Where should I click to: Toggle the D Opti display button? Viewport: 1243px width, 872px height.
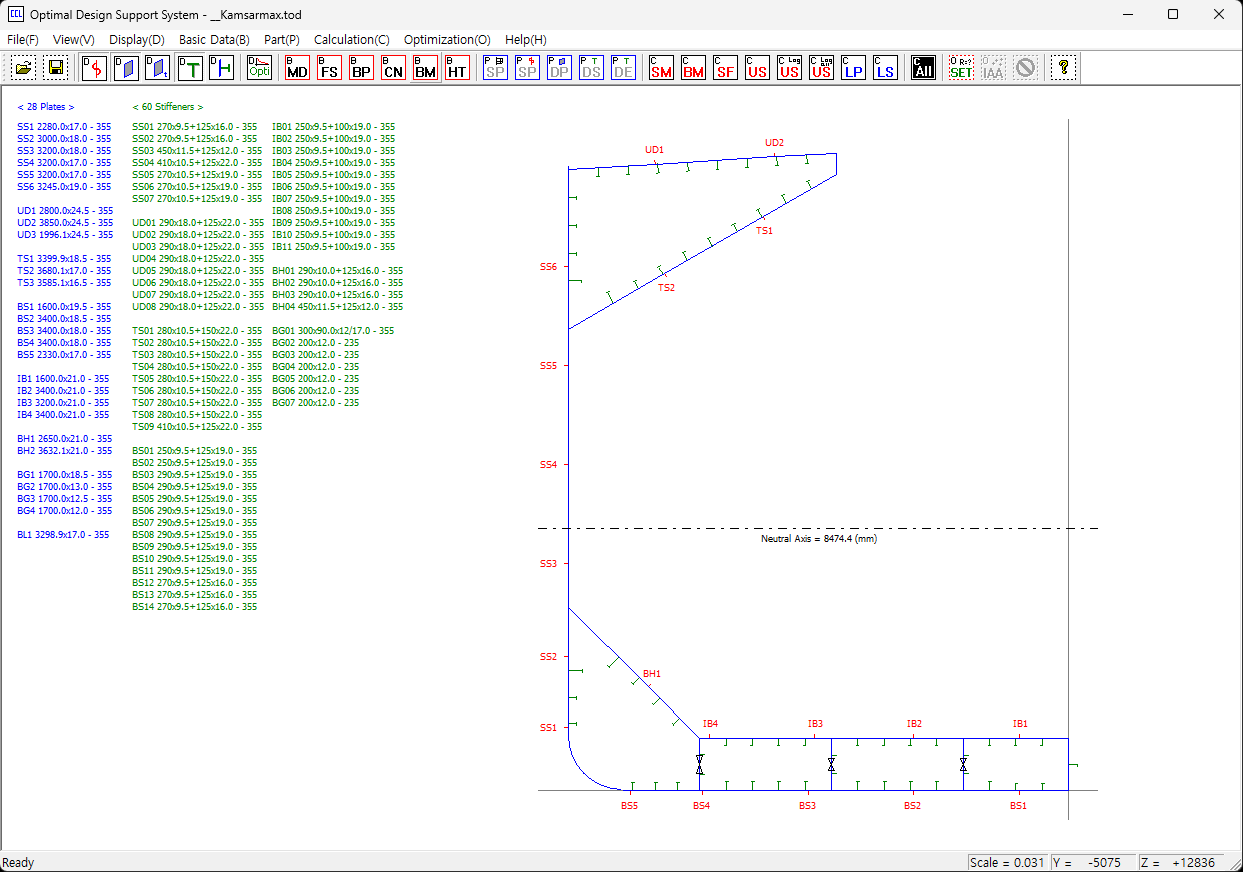(x=259, y=67)
